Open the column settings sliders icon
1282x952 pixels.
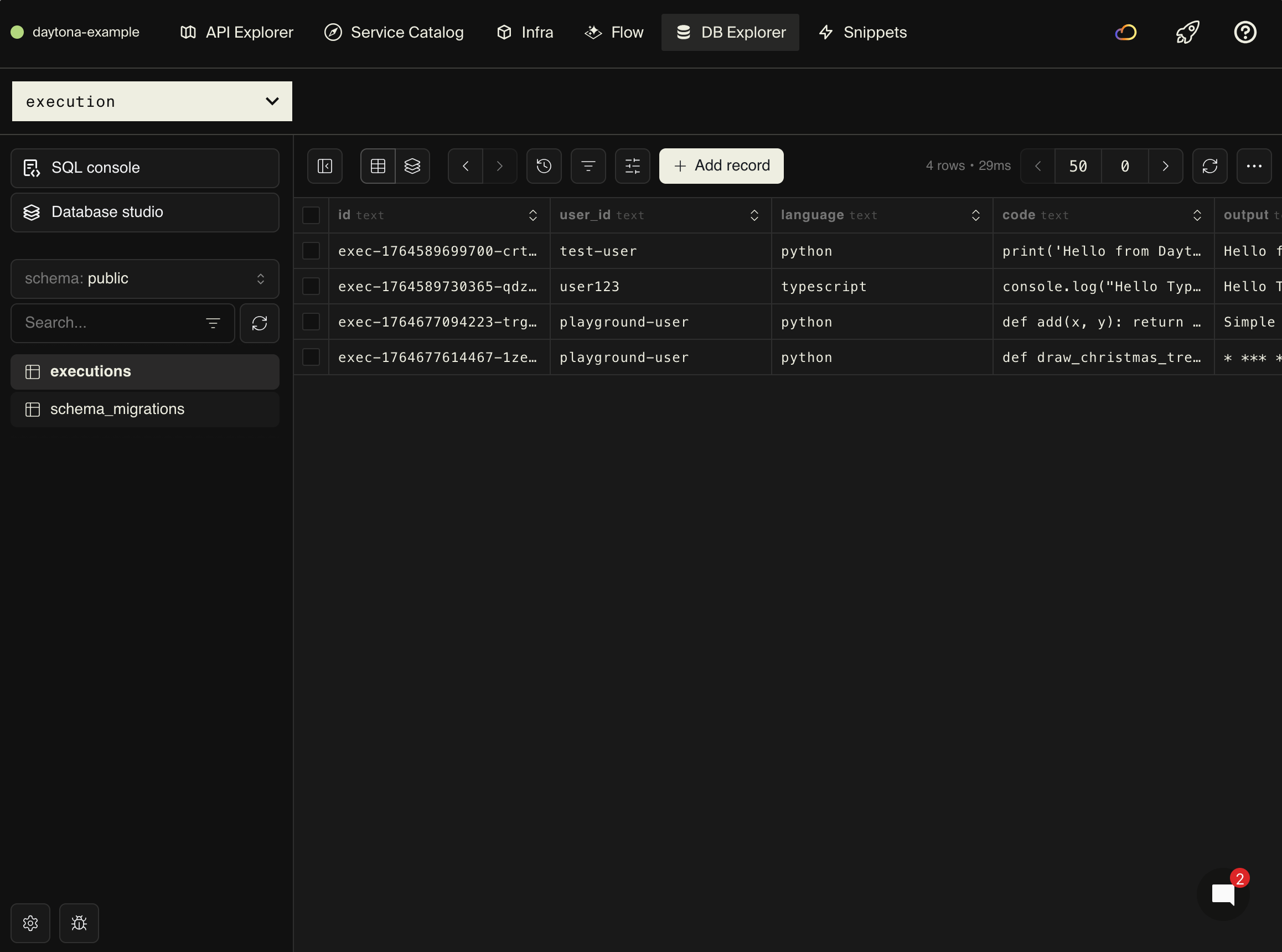632,166
